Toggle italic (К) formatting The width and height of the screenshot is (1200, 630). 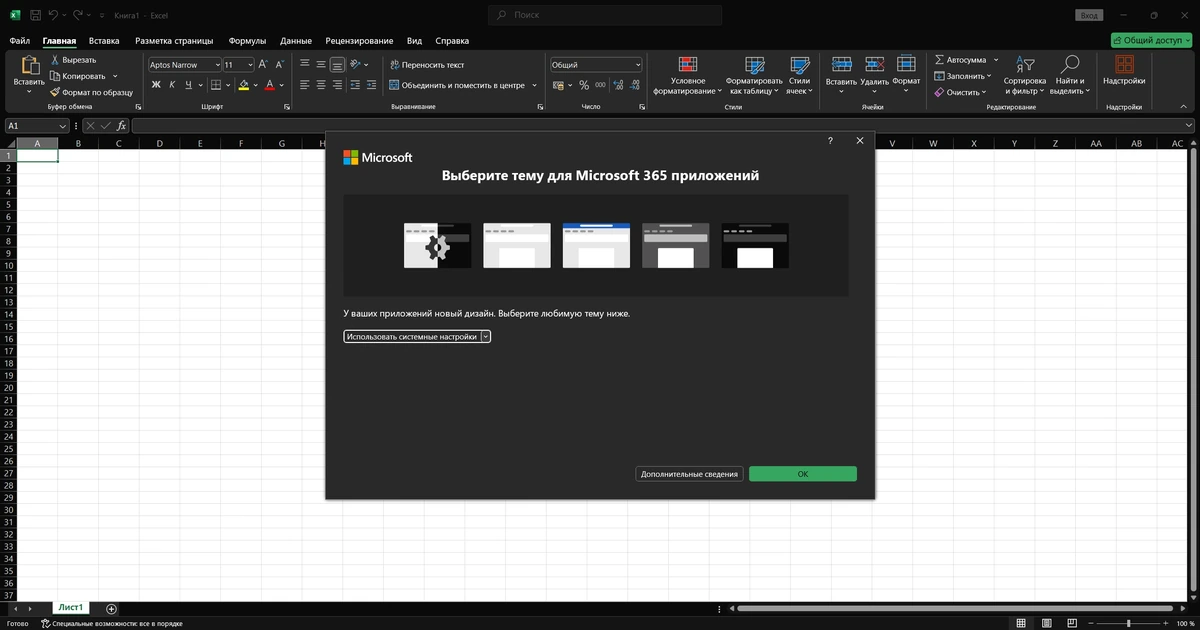pyautogui.click(x=172, y=85)
